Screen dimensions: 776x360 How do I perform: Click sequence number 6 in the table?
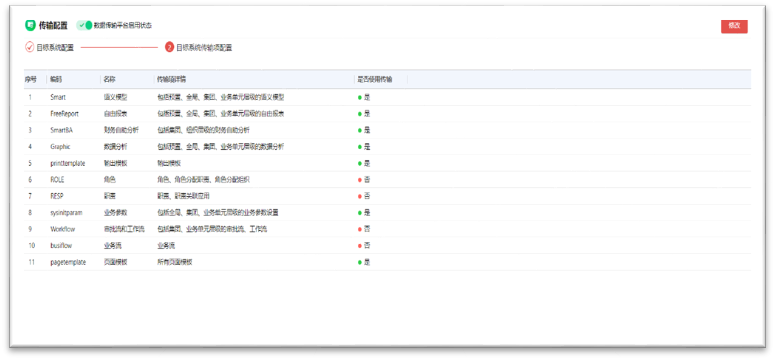pyautogui.click(x=30, y=180)
